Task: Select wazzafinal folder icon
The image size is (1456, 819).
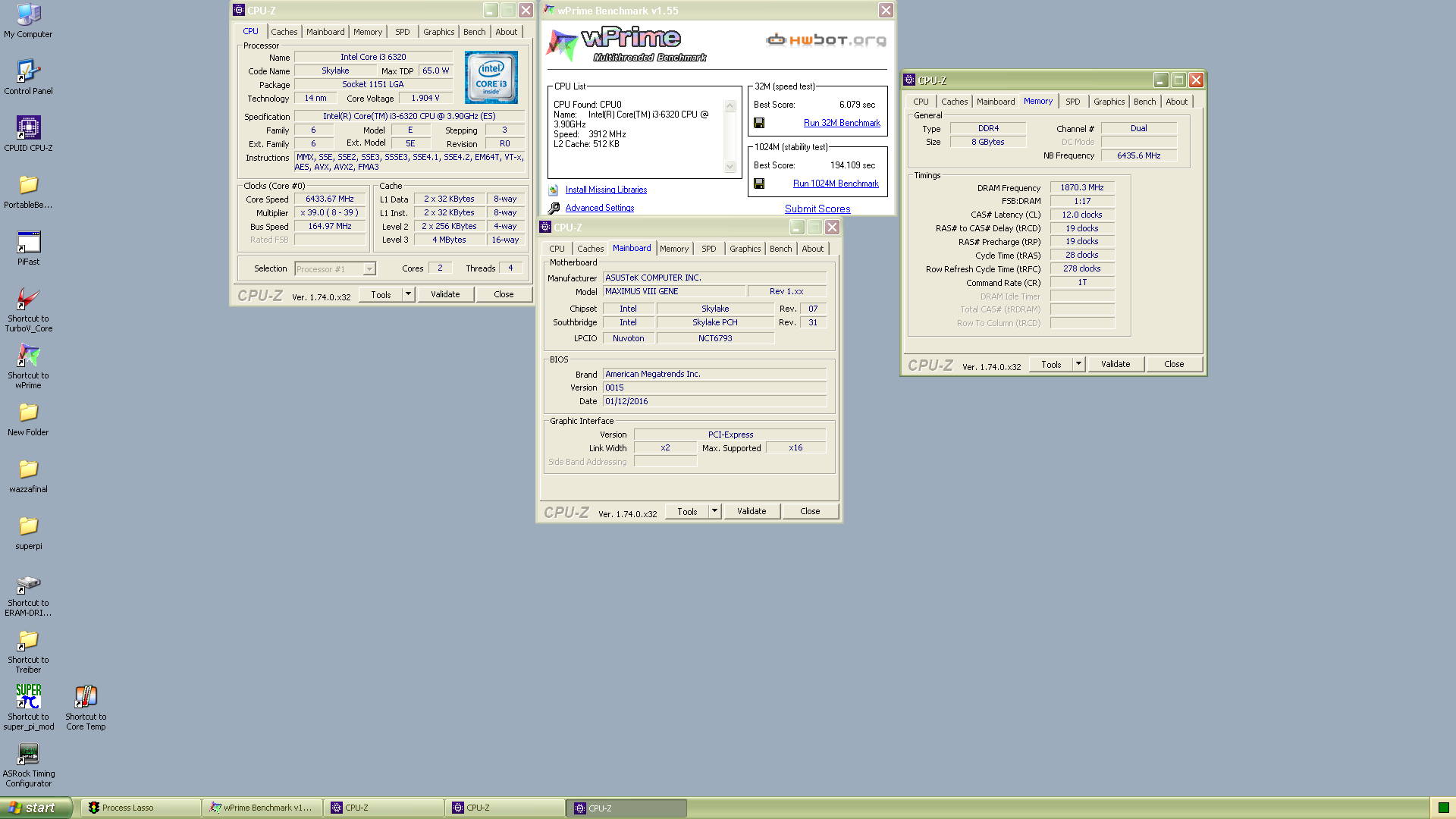Action: coord(28,475)
